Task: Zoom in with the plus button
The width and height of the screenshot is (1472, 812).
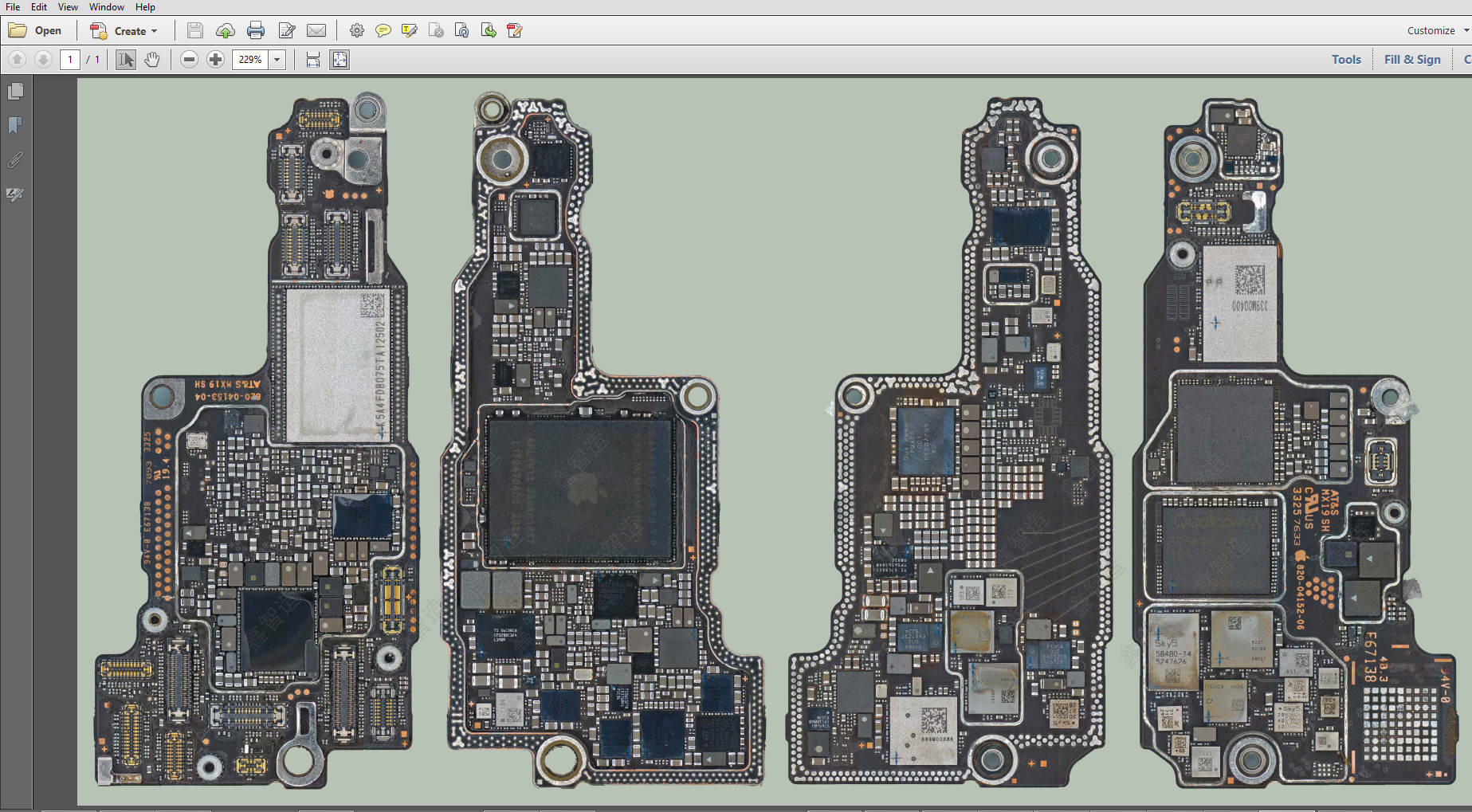Action: [215, 60]
